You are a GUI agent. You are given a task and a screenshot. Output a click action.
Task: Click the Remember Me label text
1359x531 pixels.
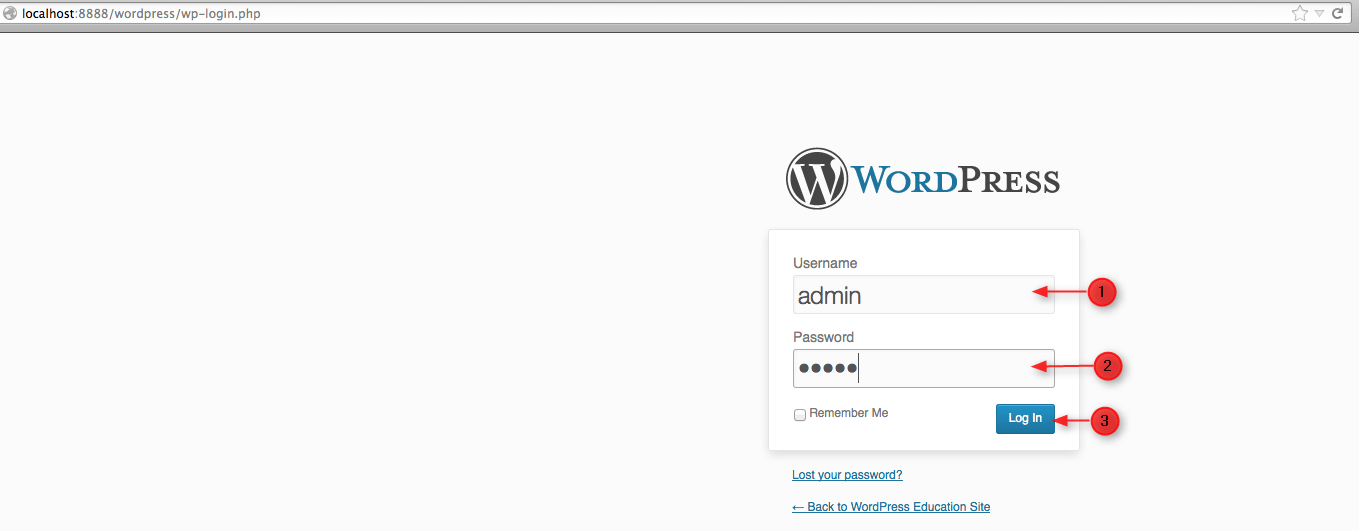pos(849,413)
